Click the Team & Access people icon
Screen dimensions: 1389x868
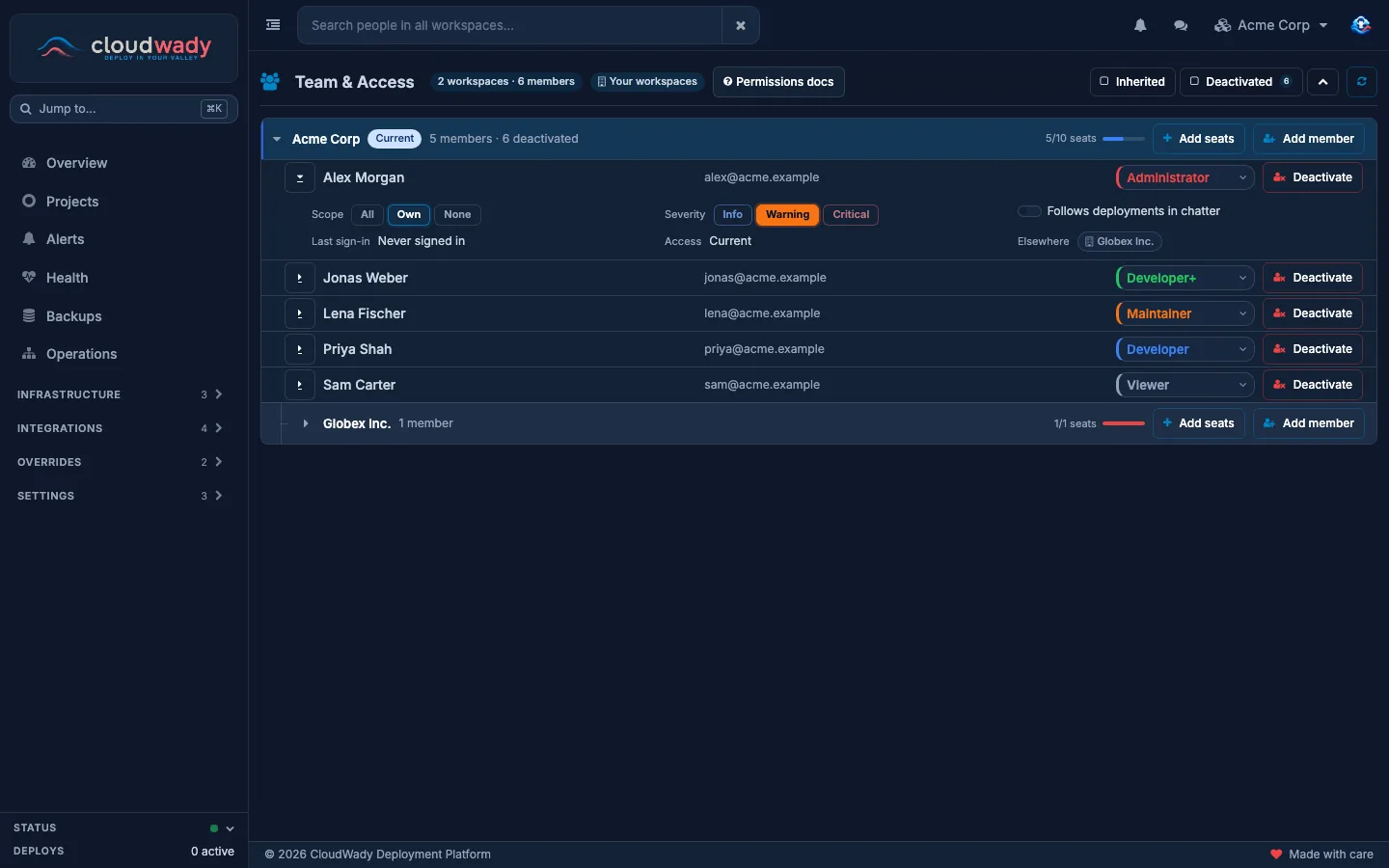click(x=270, y=82)
